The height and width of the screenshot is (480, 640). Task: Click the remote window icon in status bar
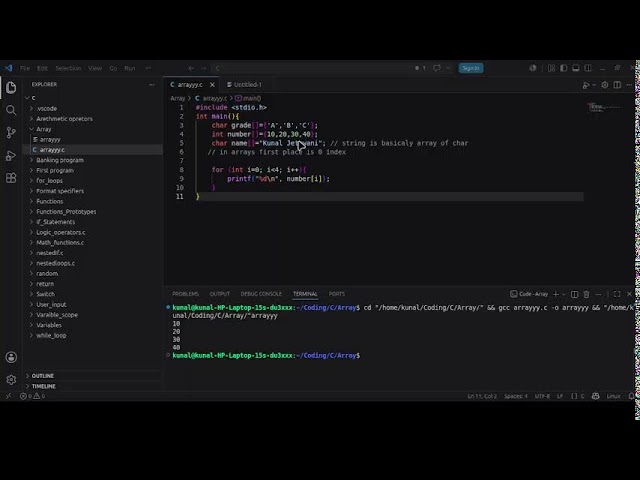(8, 396)
